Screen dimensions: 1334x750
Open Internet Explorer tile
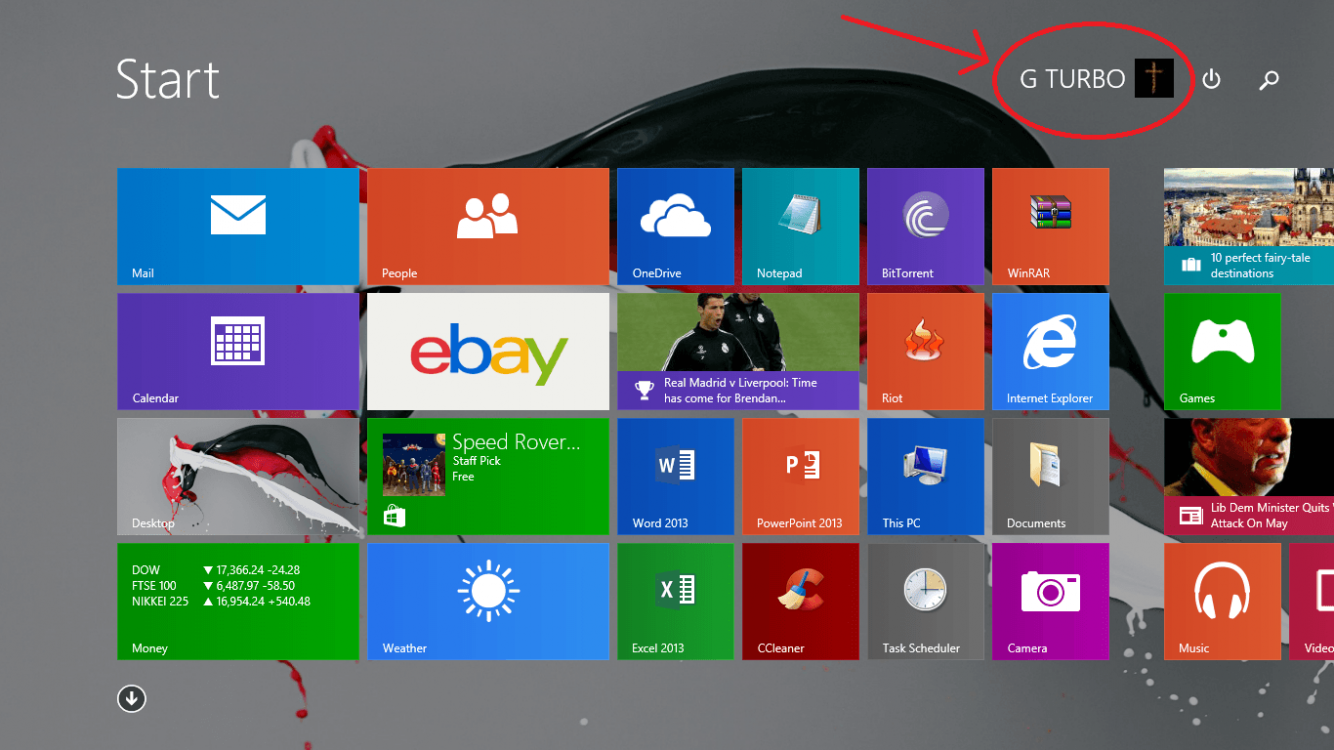coord(1051,352)
